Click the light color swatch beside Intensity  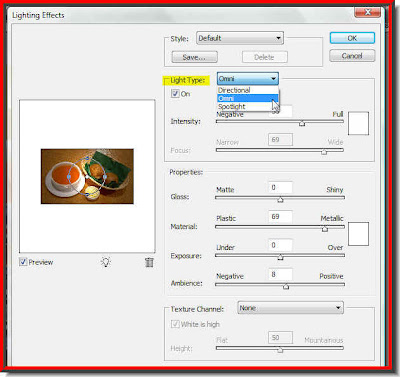point(358,123)
